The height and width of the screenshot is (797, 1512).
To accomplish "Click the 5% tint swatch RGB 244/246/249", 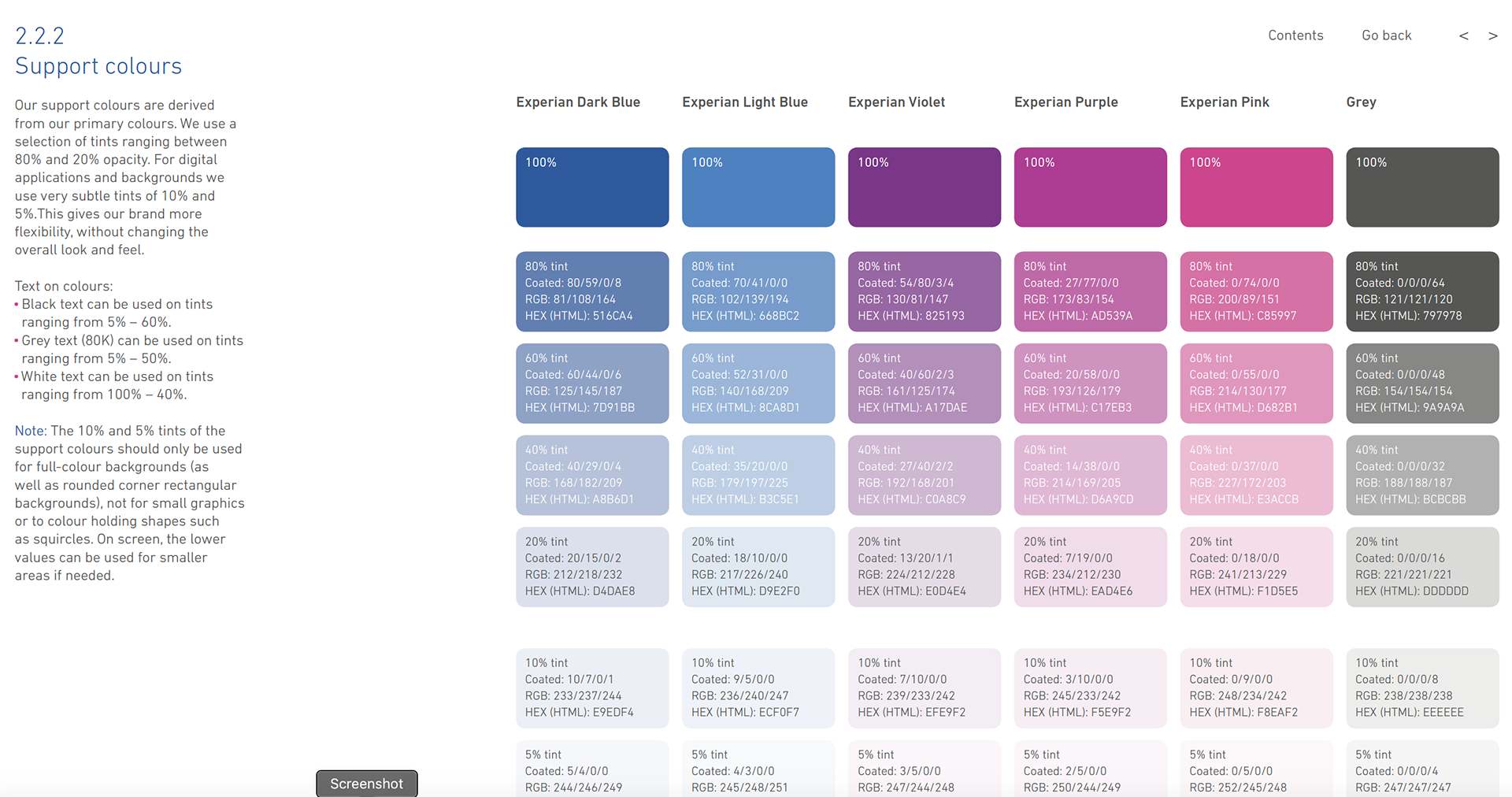I will pyautogui.click(x=592, y=769).
